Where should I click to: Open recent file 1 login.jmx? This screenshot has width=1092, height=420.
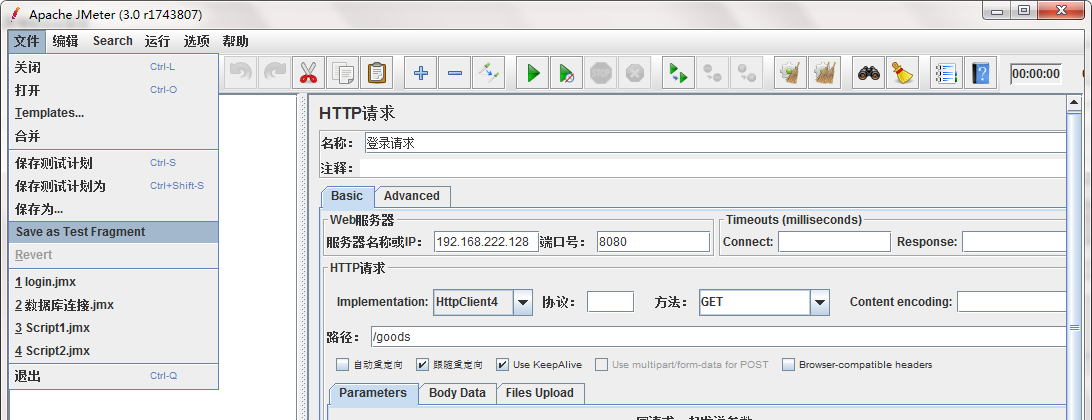pyautogui.click(x=114, y=282)
